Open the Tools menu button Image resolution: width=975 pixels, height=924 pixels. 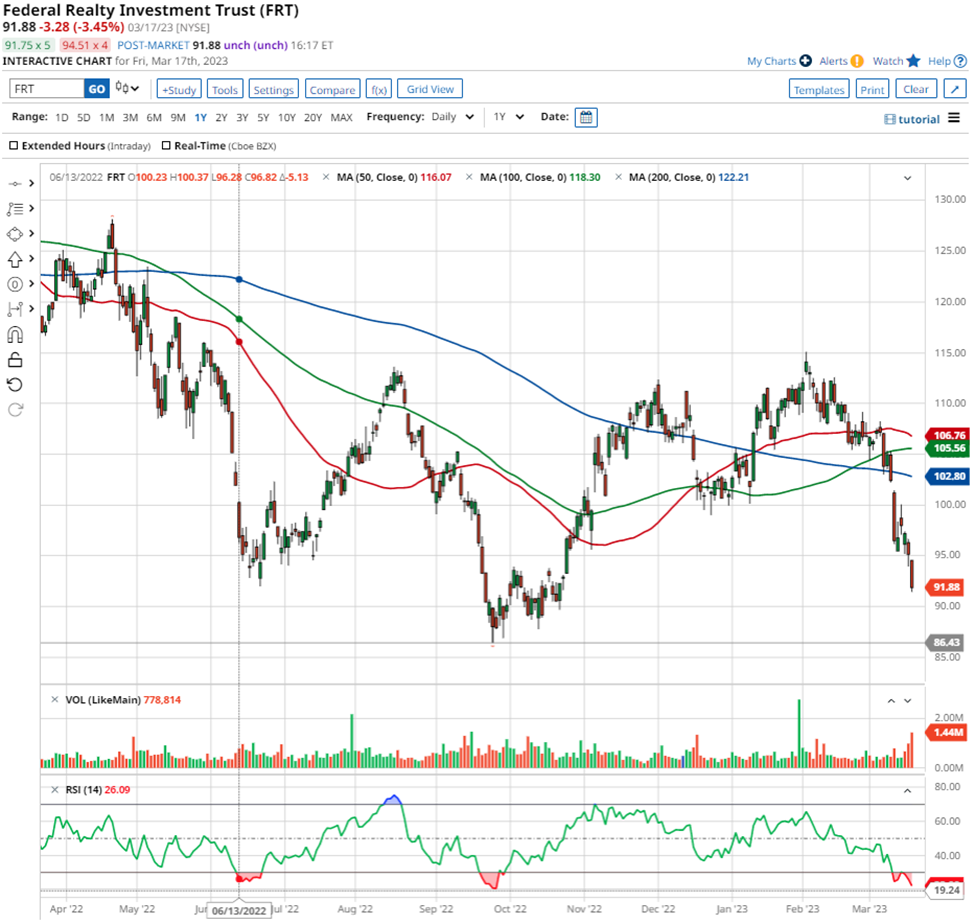(x=224, y=90)
